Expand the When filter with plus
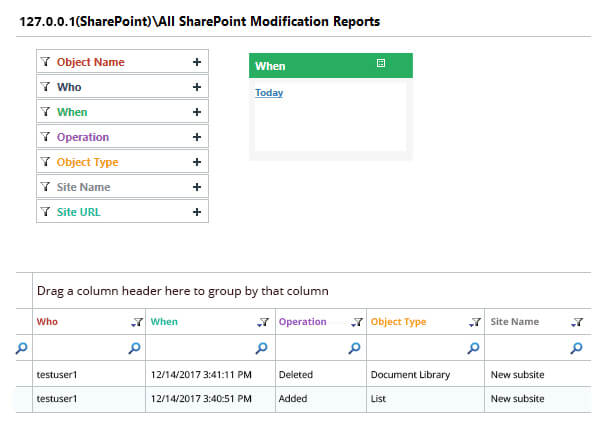Image resolution: width=612 pixels, height=430 pixels. pos(197,112)
